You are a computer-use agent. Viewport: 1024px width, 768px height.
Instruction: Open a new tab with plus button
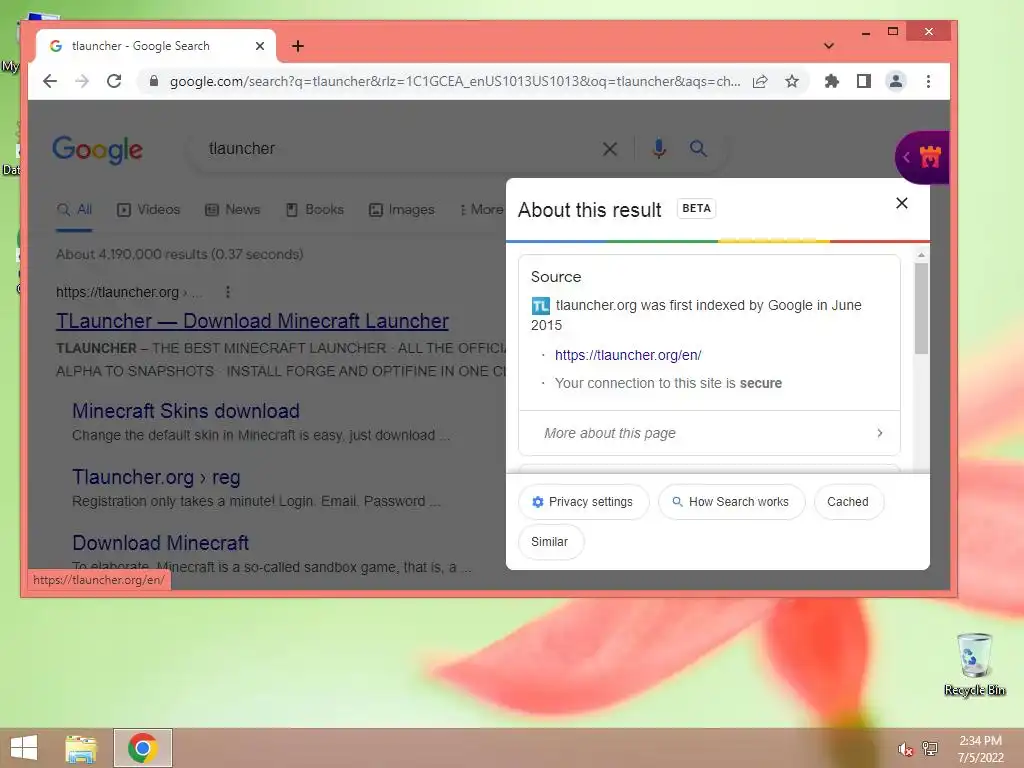click(x=298, y=46)
